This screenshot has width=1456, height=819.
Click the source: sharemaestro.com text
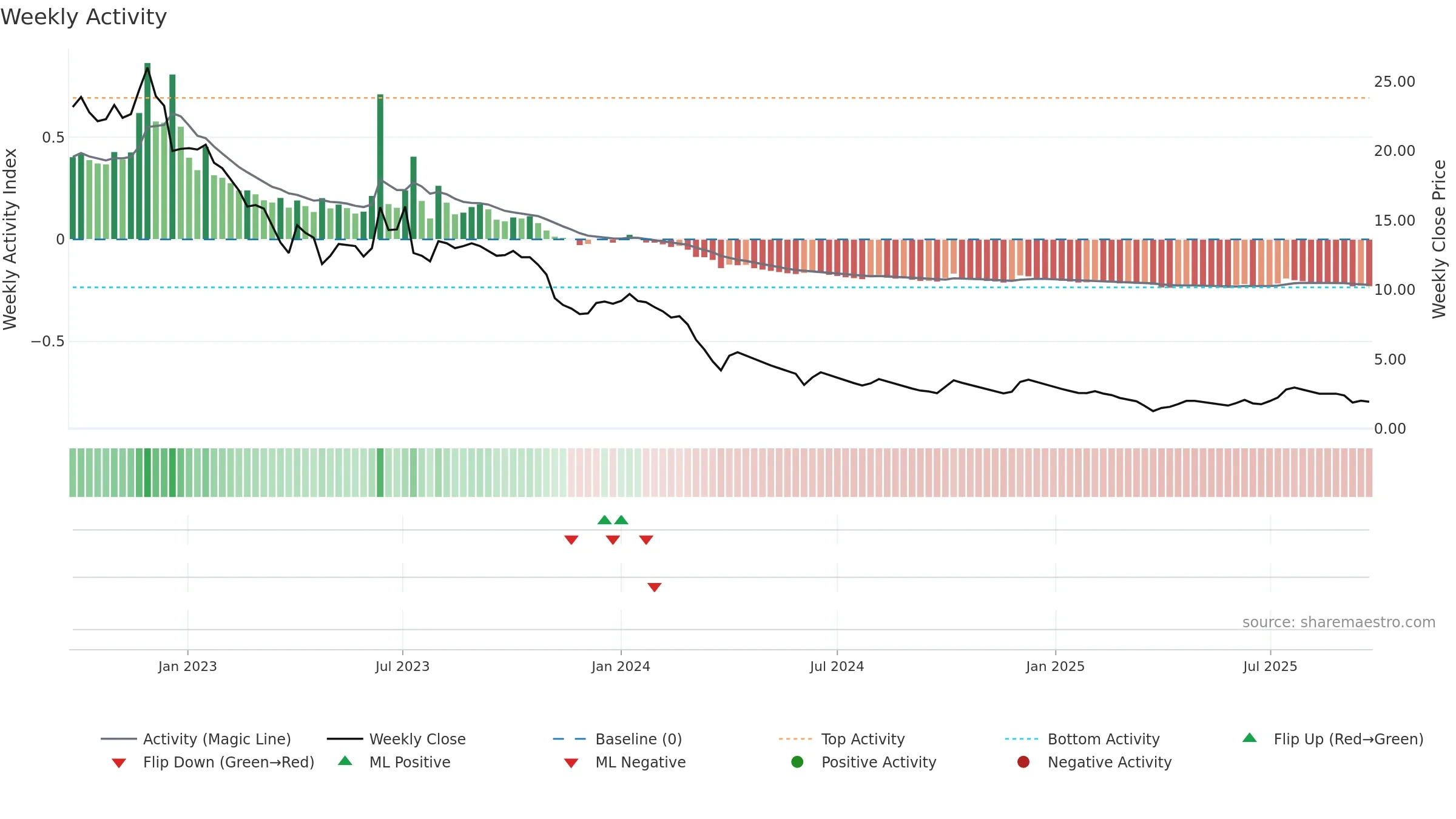pyautogui.click(x=1339, y=622)
